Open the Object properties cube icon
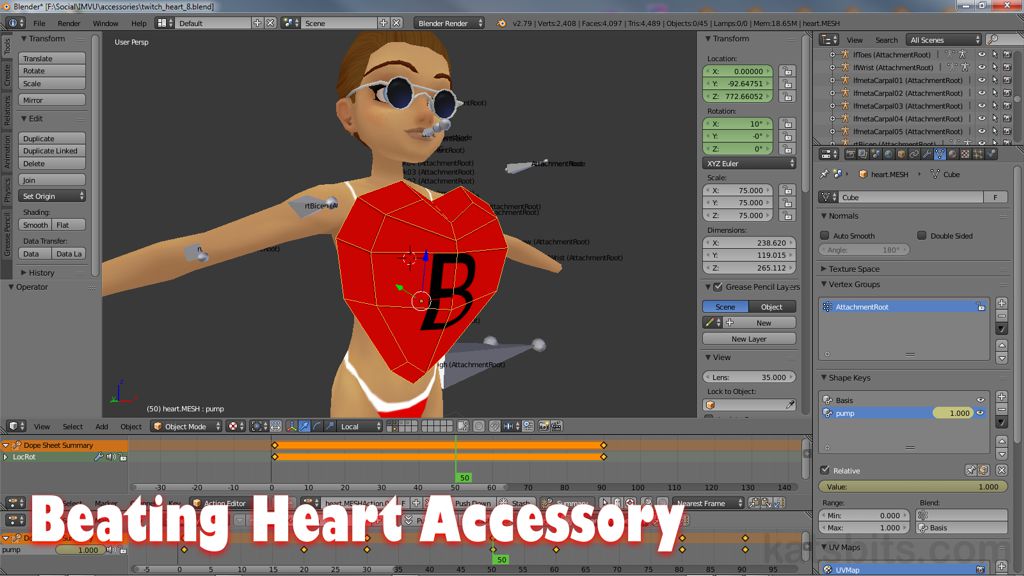 (901, 154)
